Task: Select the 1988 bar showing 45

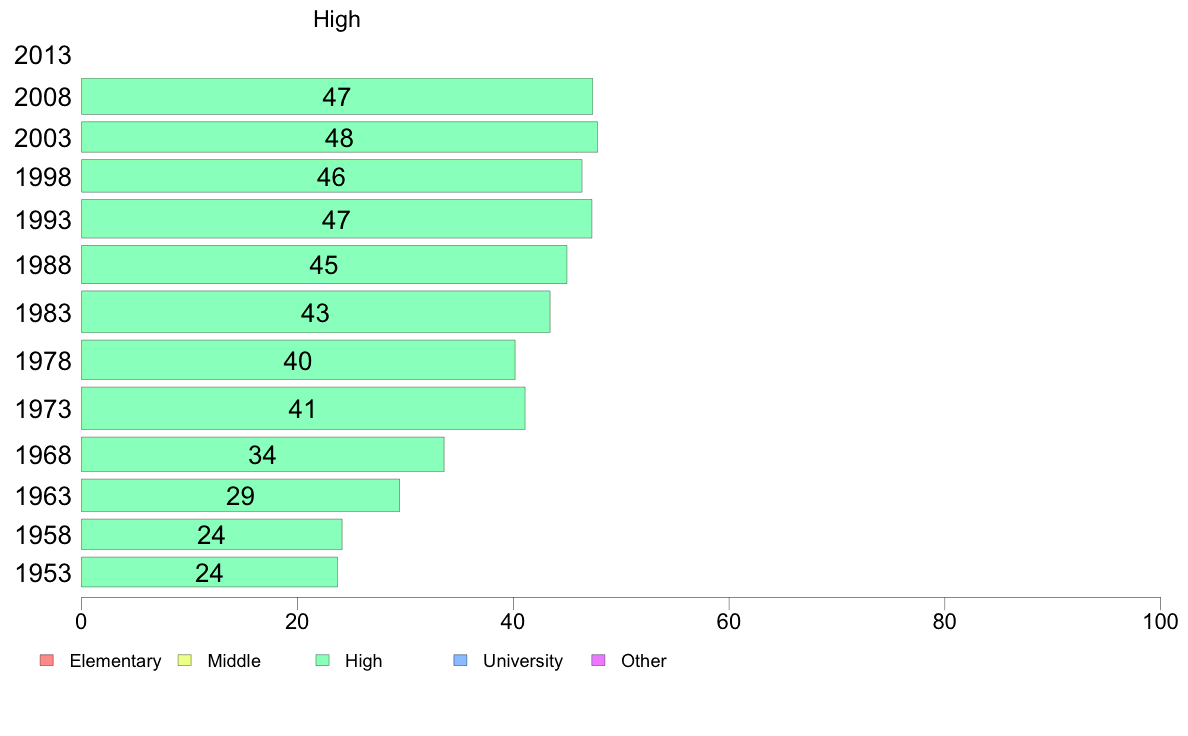Action: point(324,265)
